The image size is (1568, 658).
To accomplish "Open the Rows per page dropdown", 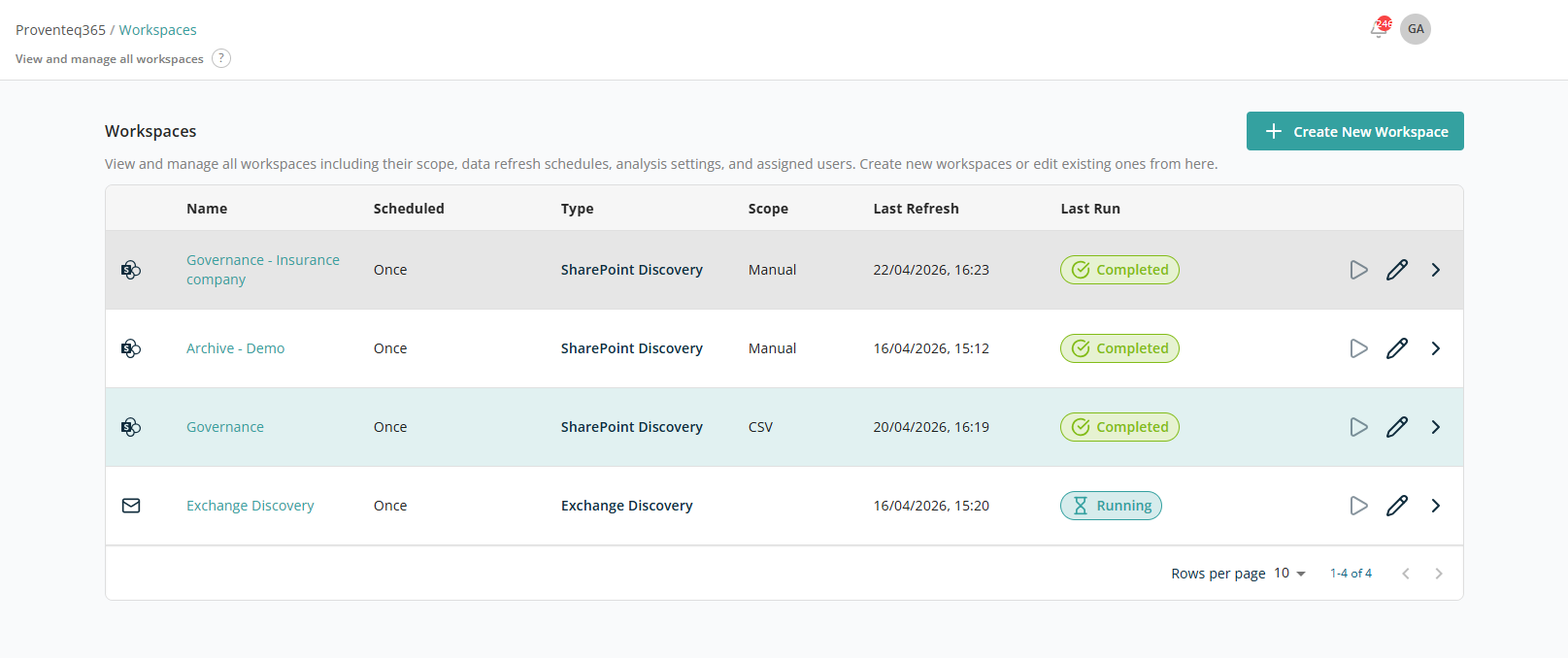I will click(x=1289, y=574).
